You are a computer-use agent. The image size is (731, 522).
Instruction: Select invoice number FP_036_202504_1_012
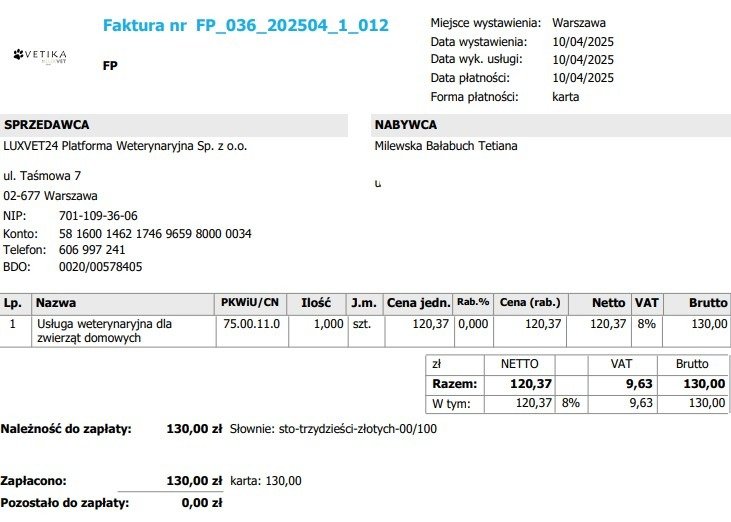(292, 25)
